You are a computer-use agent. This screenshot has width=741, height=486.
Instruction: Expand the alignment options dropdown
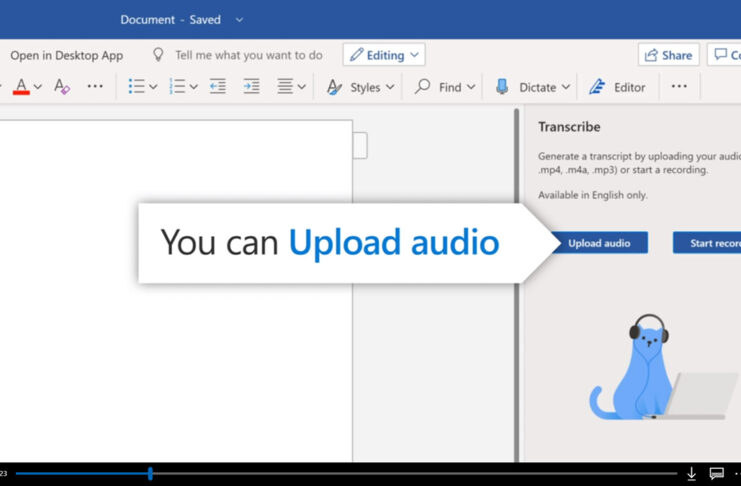pos(302,87)
